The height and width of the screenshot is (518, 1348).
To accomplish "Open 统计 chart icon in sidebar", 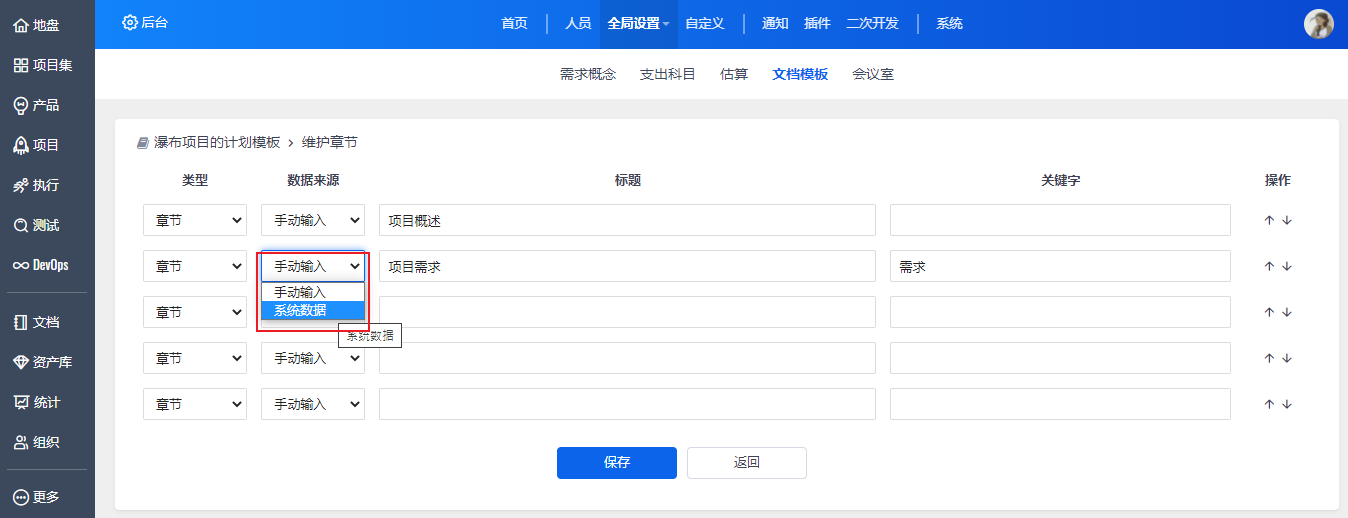I will coord(20,402).
